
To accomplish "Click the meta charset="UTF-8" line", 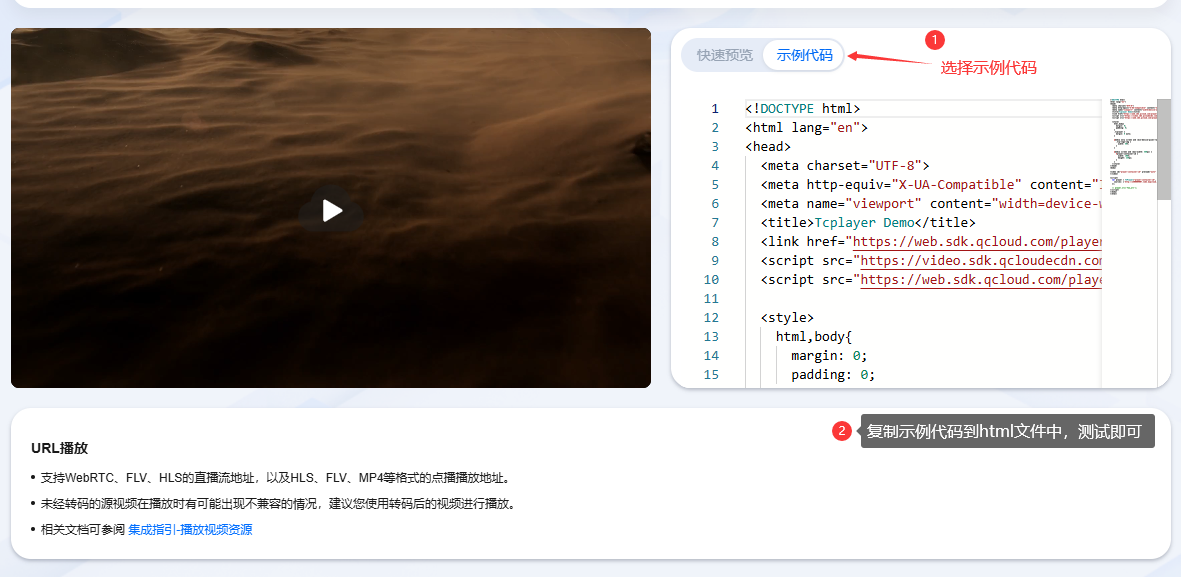I will tap(845, 166).
